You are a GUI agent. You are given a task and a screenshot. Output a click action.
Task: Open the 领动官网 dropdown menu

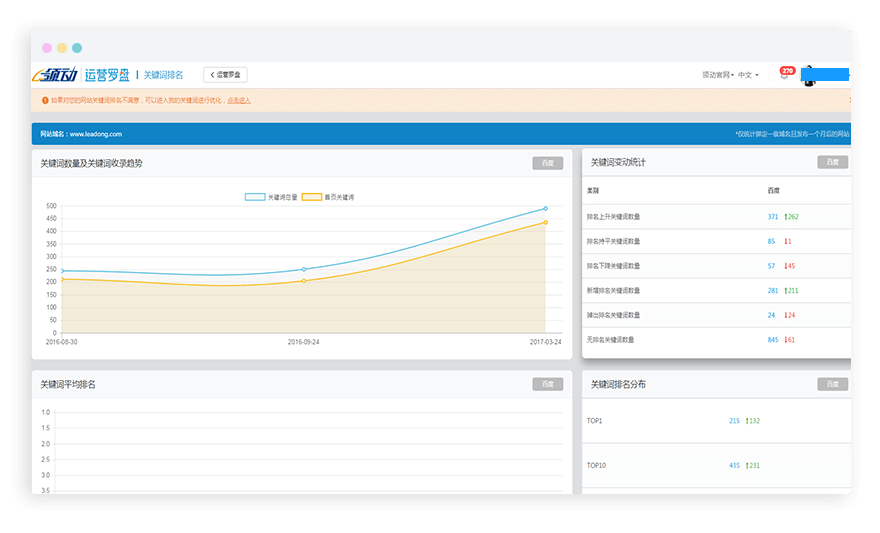click(x=717, y=75)
